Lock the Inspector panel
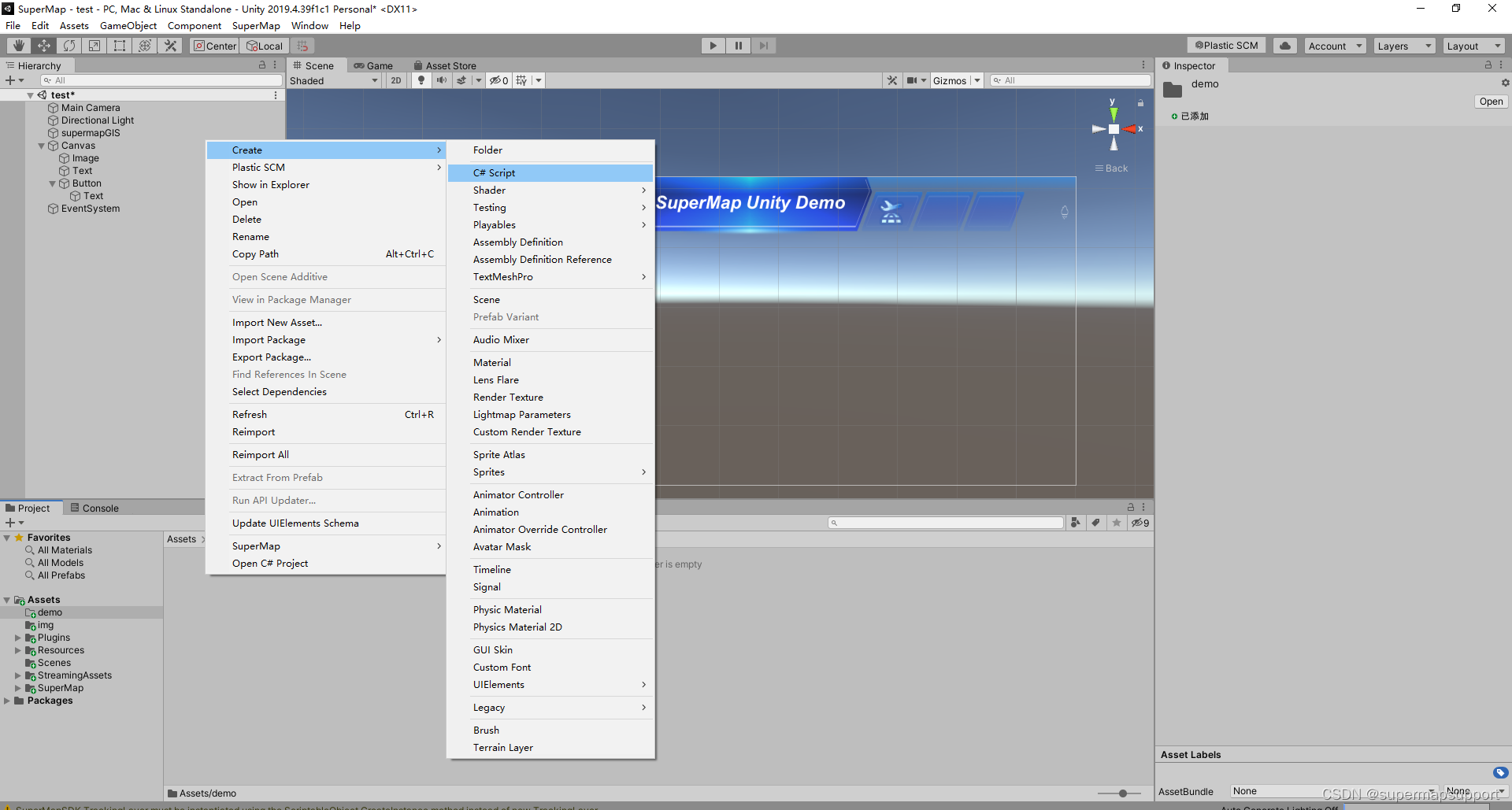The image size is (1512, 810). coord(1488,65)
